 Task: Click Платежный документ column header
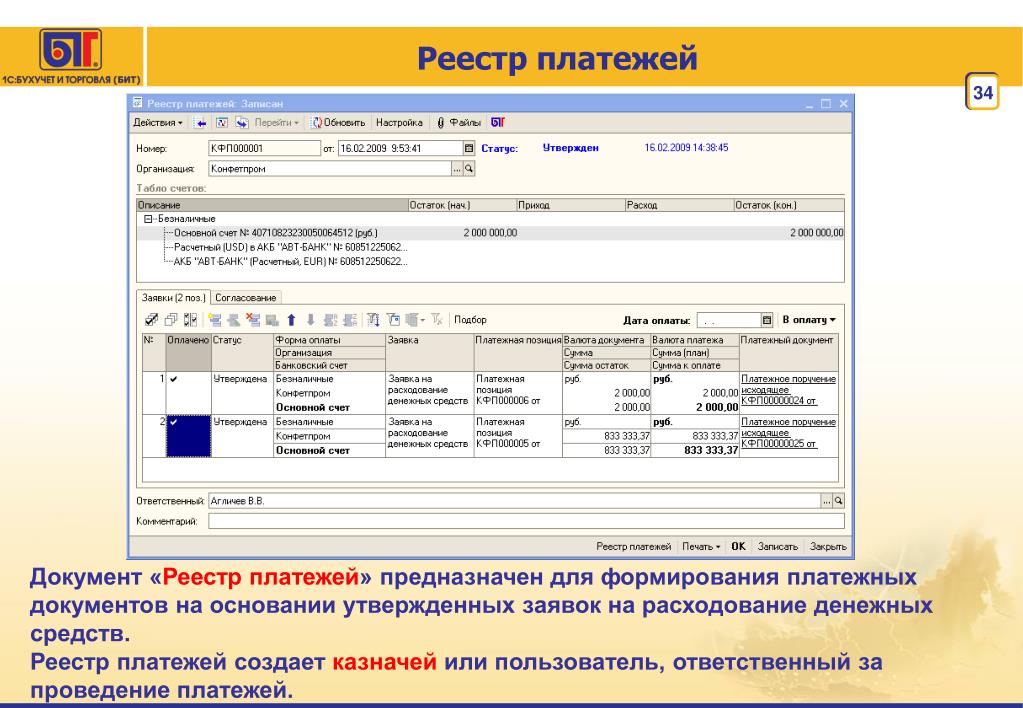[788, 352]
